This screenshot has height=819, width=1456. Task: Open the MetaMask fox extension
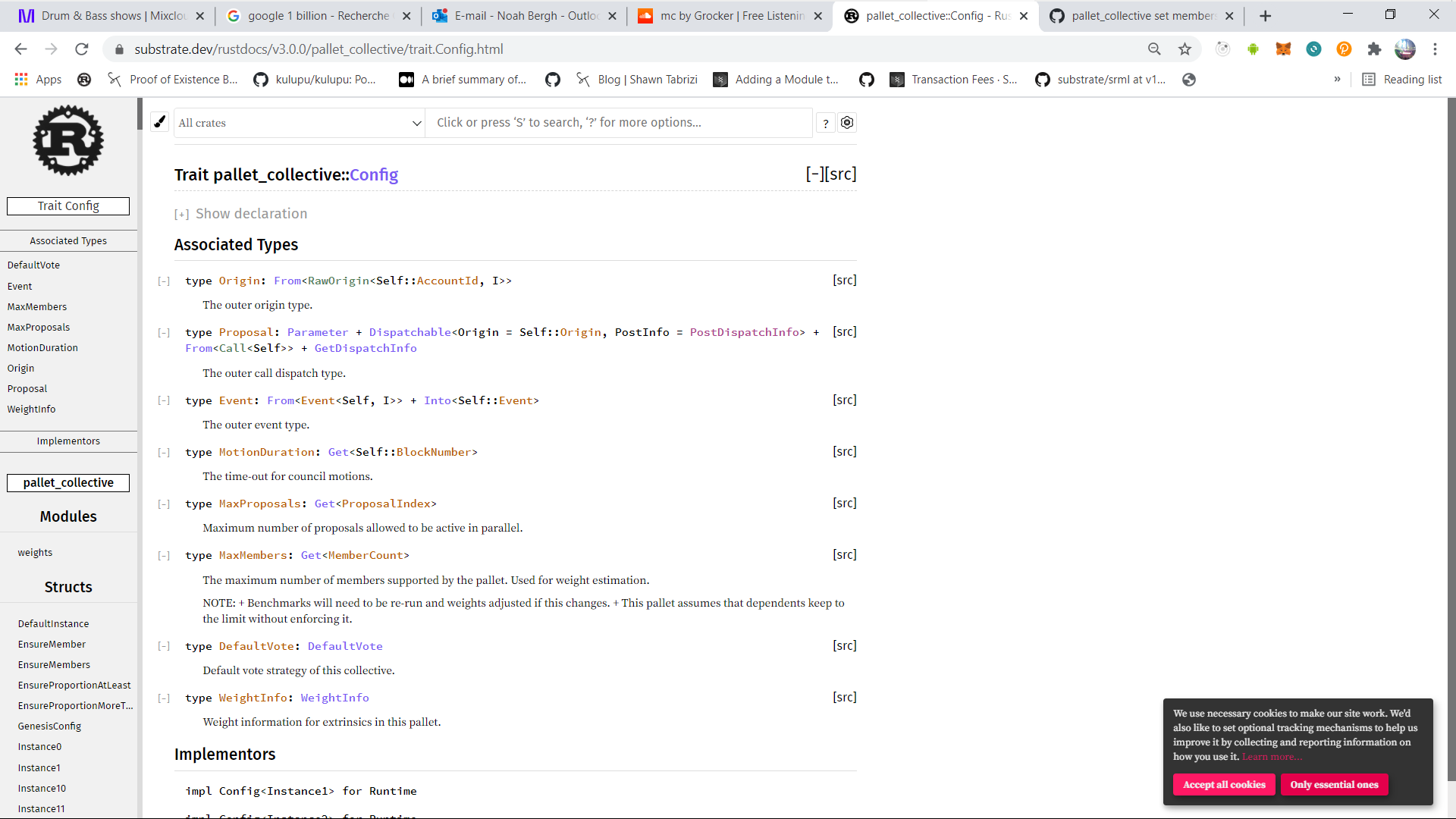pos(1283,49)
